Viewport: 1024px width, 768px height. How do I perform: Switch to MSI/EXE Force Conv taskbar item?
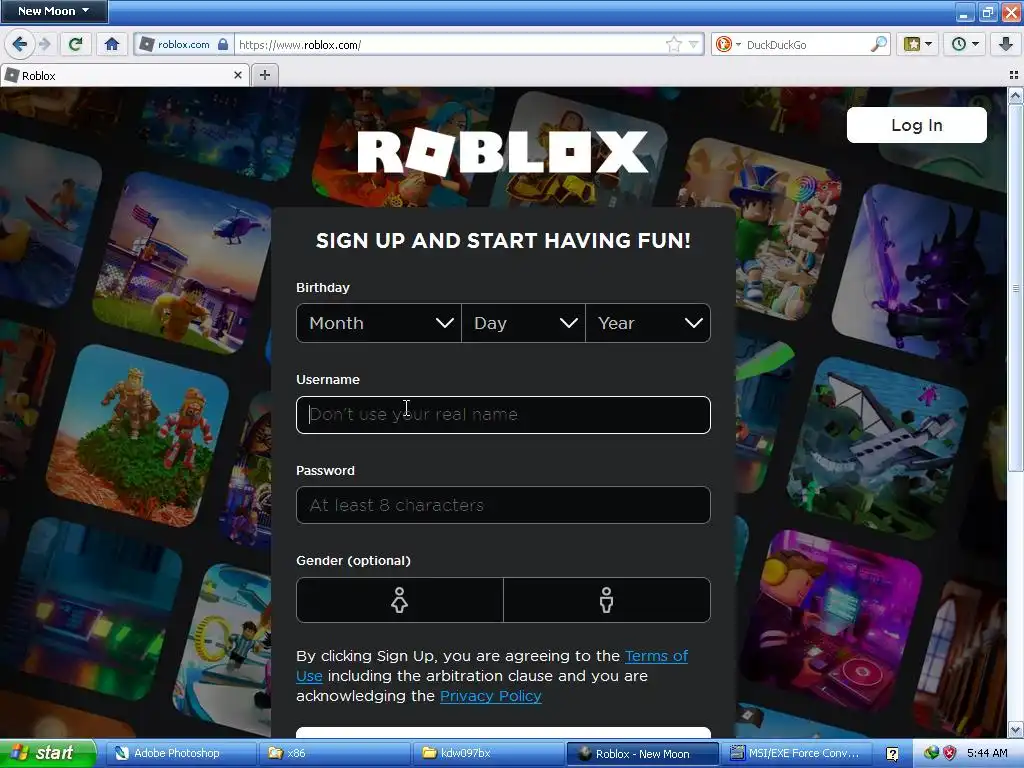[x=795, y=753]
